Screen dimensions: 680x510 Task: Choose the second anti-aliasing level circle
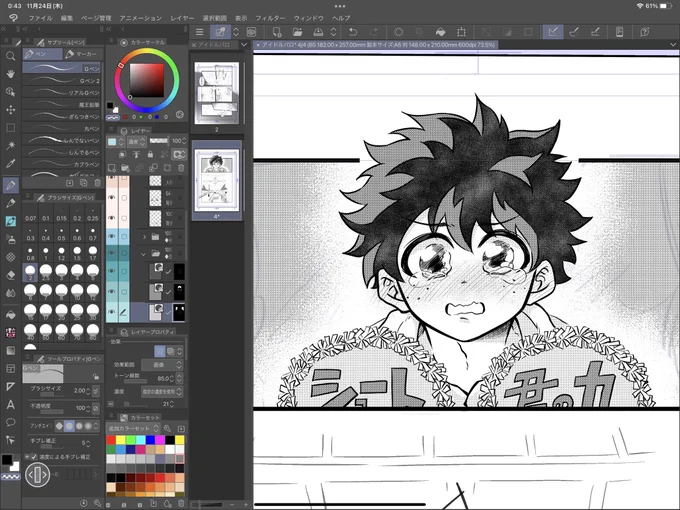(69, 426)
